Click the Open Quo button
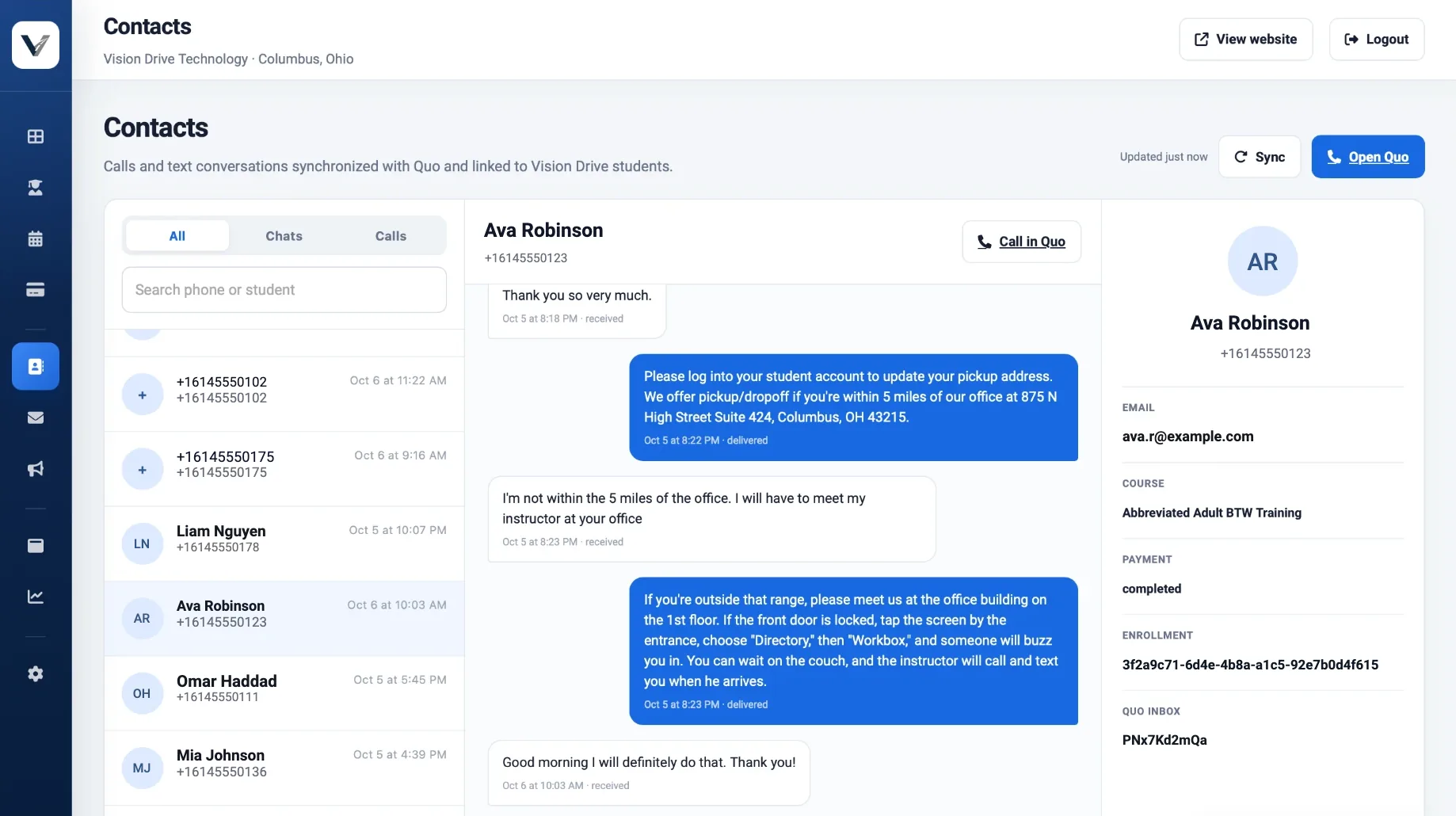This screenshot has width=1456, height=816. click(1368, 157)
